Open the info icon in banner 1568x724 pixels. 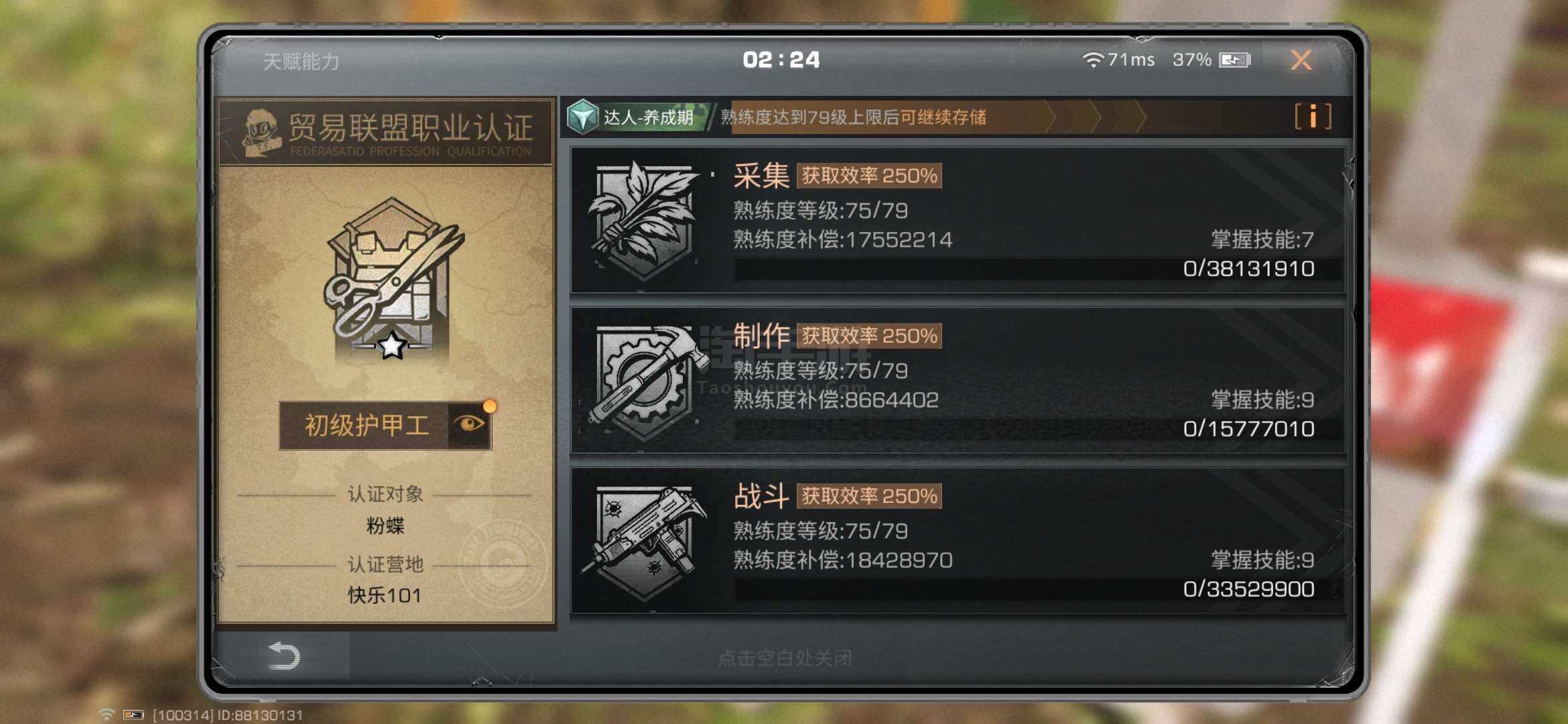tap(1312, 117)
